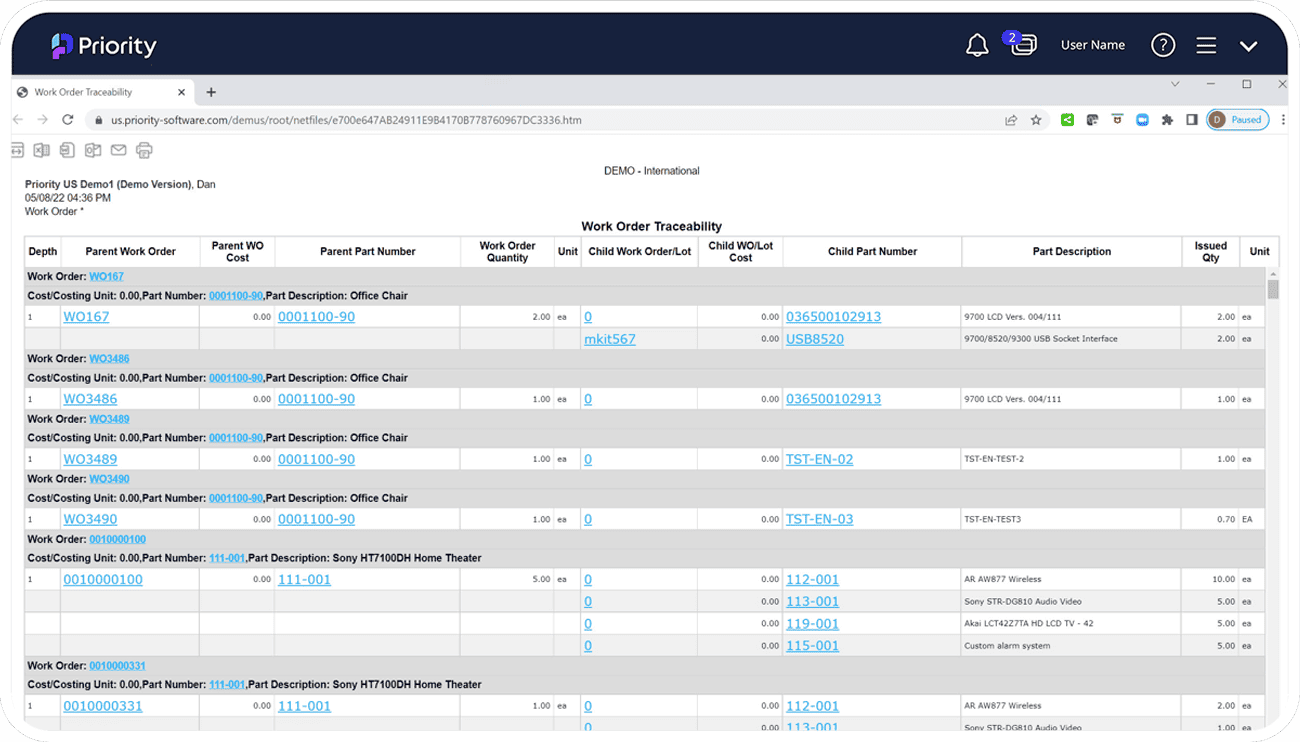Image resolution: width=1300 pixels, height=742 pixels.
Task: Expand the browser tab search chevron
Action: click(1175, 84)
